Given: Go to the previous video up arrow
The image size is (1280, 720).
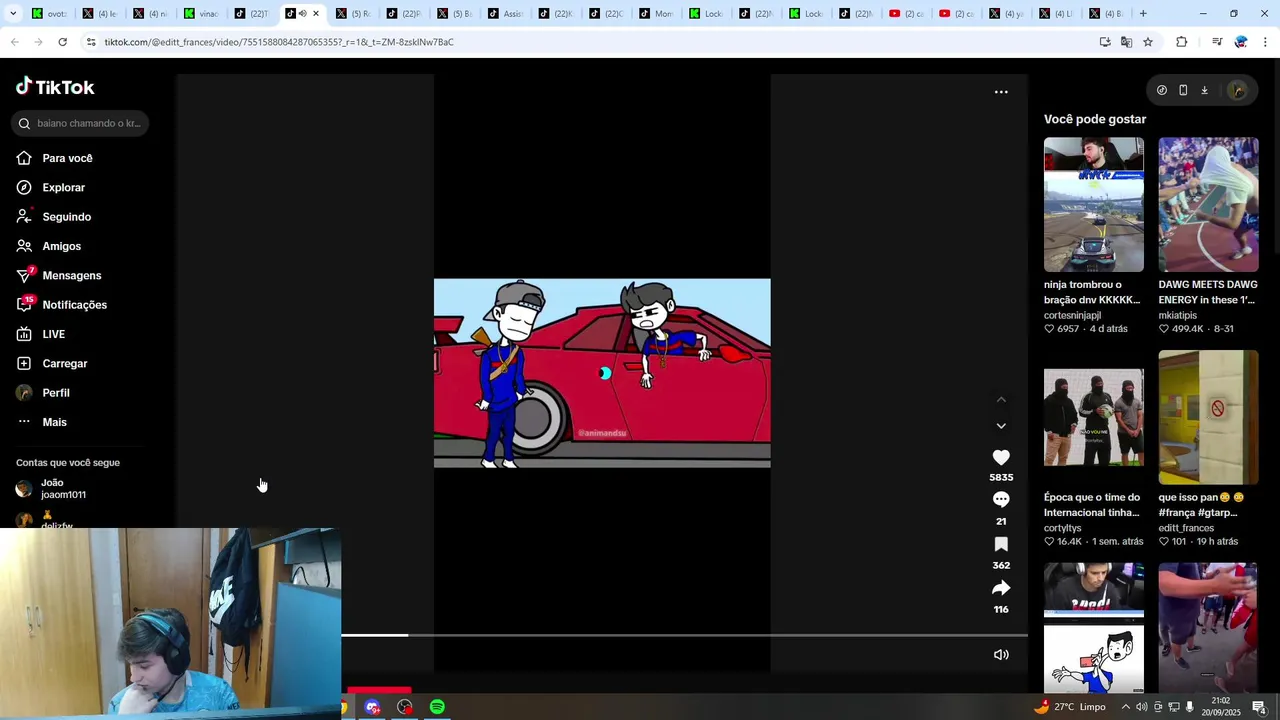Looking at the screenshot, I should 1001,400.
